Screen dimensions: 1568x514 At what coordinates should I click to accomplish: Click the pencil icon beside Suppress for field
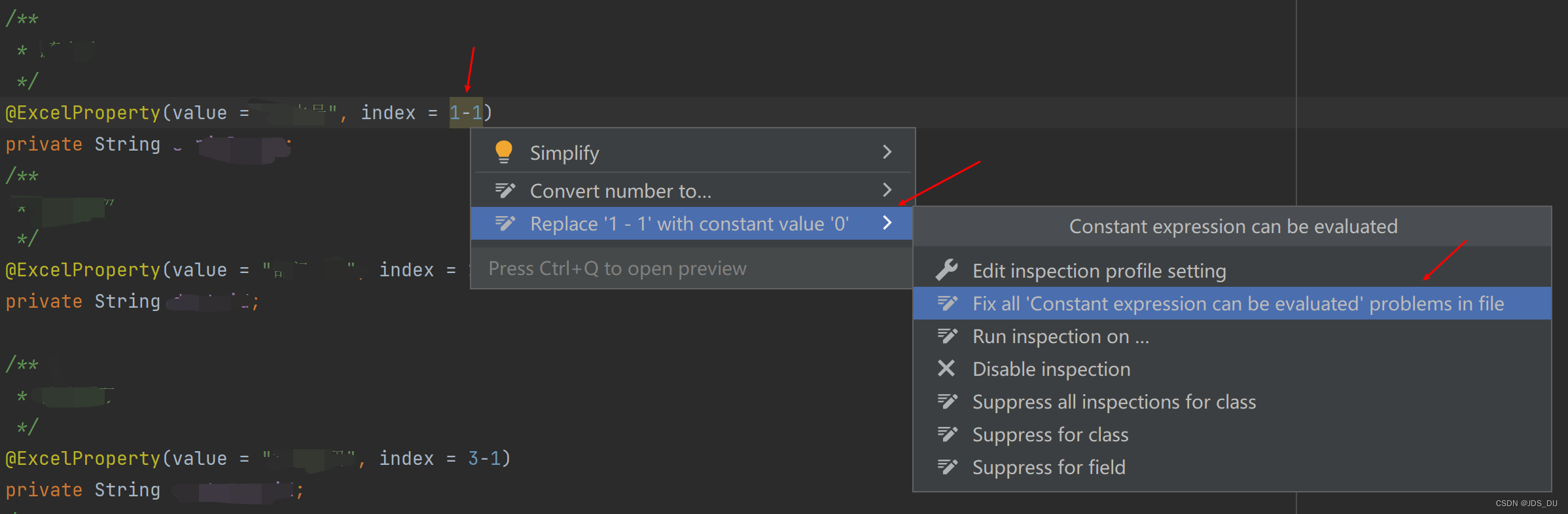coord(948,467)
